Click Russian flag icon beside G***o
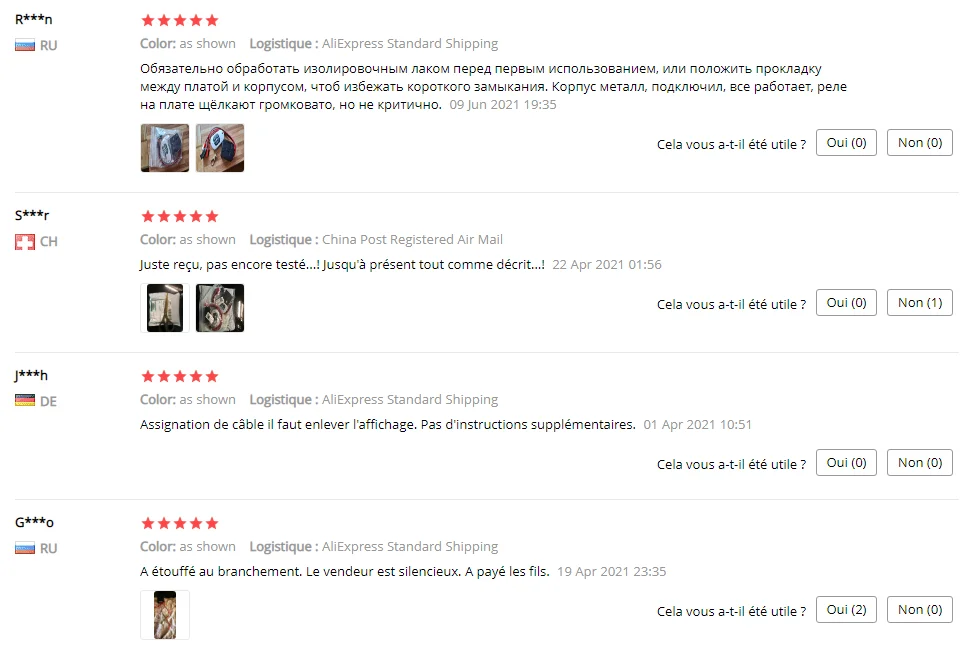 coord(25,548)
